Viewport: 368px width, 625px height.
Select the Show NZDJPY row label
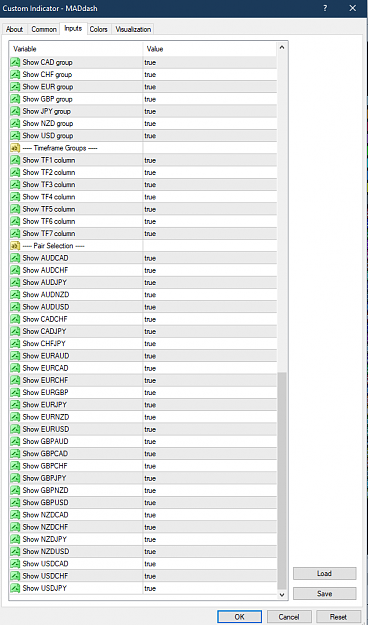click(45, 539)
